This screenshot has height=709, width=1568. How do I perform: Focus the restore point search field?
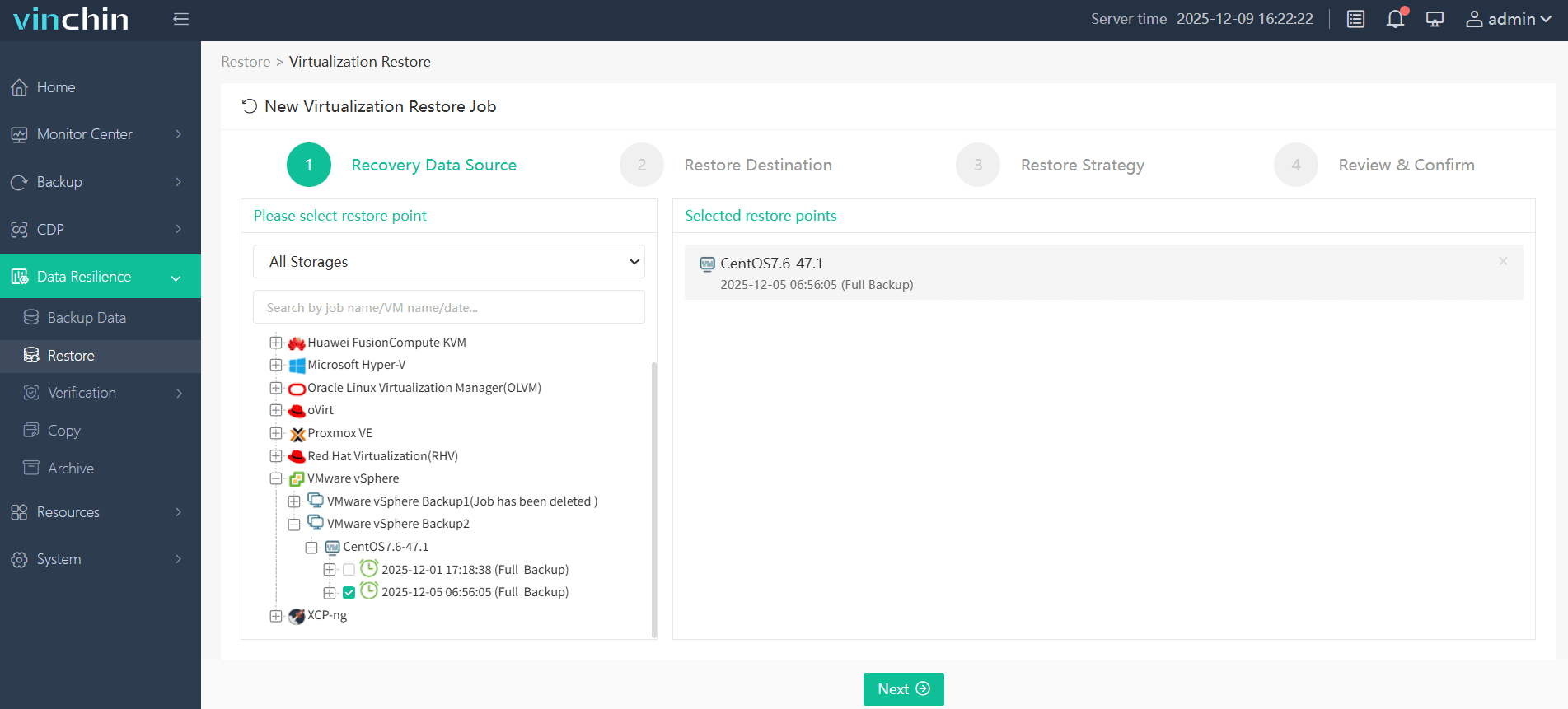[449, 307]
